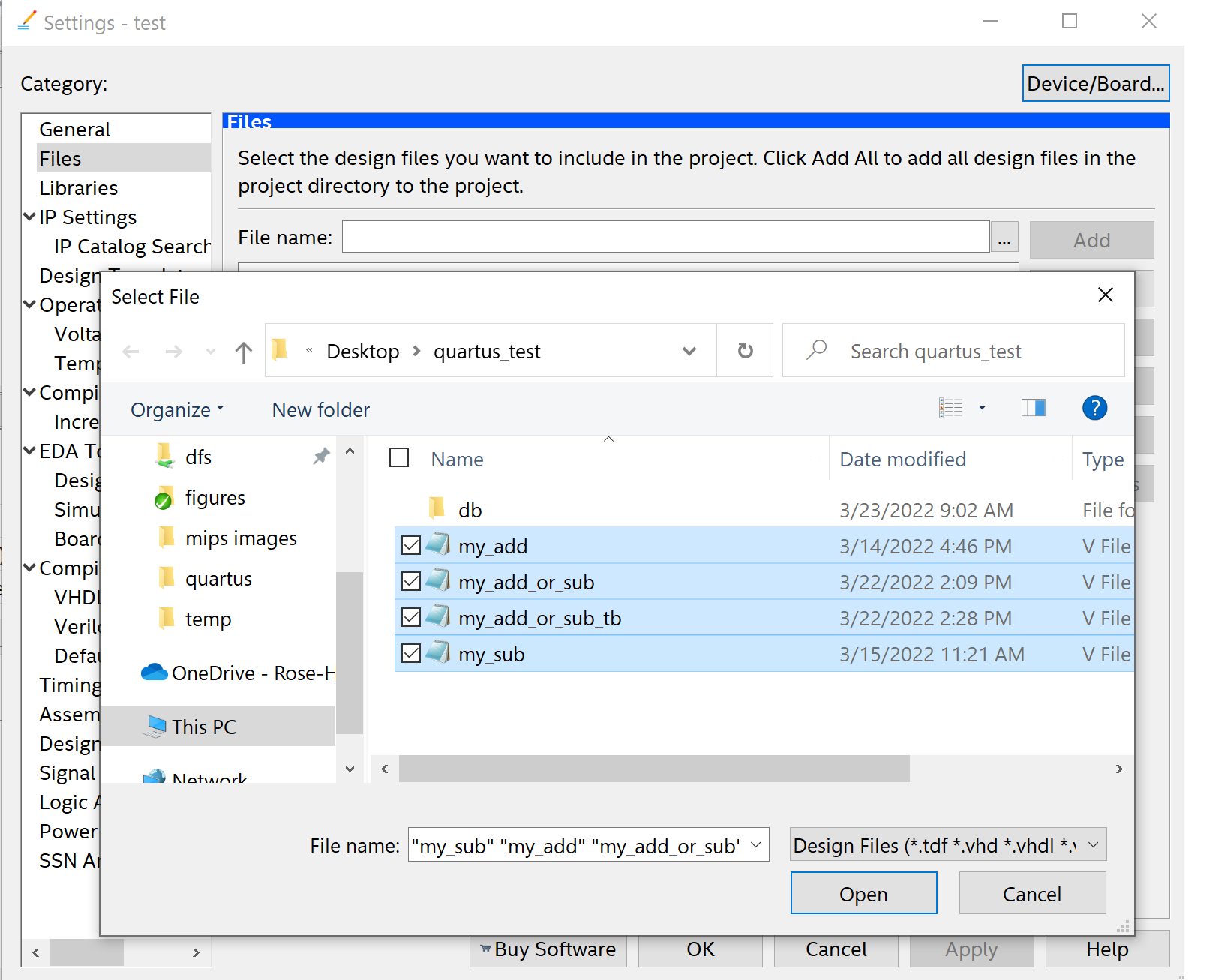This screenshot has width=1231, height=980.
Task: Collapse the IP Settings tree node
Action: pos(29,217)
